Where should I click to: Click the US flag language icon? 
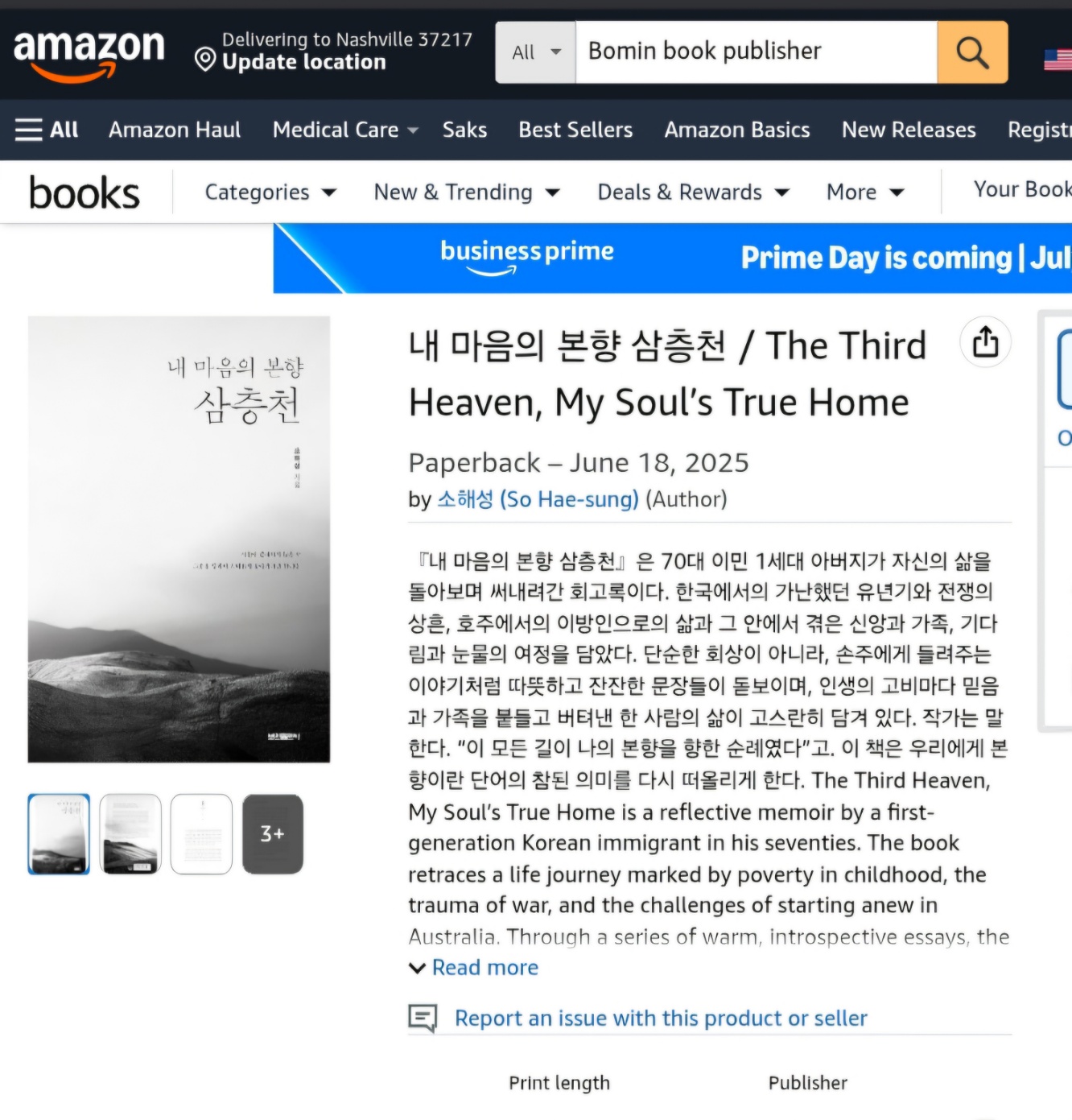[x=1058, y=60]
